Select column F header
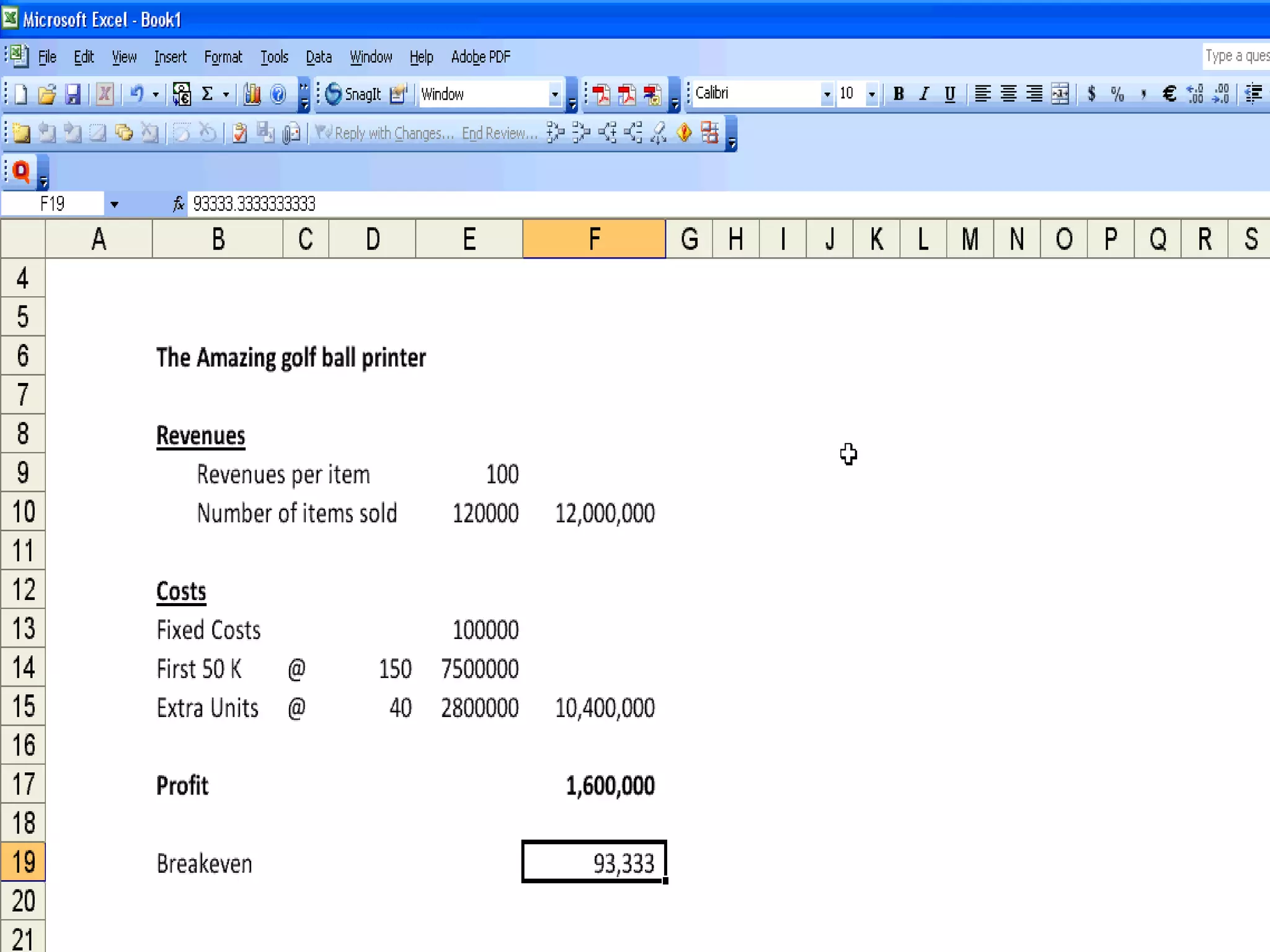The height and width of the screenshot is (952, 1270). coord(593,239)
